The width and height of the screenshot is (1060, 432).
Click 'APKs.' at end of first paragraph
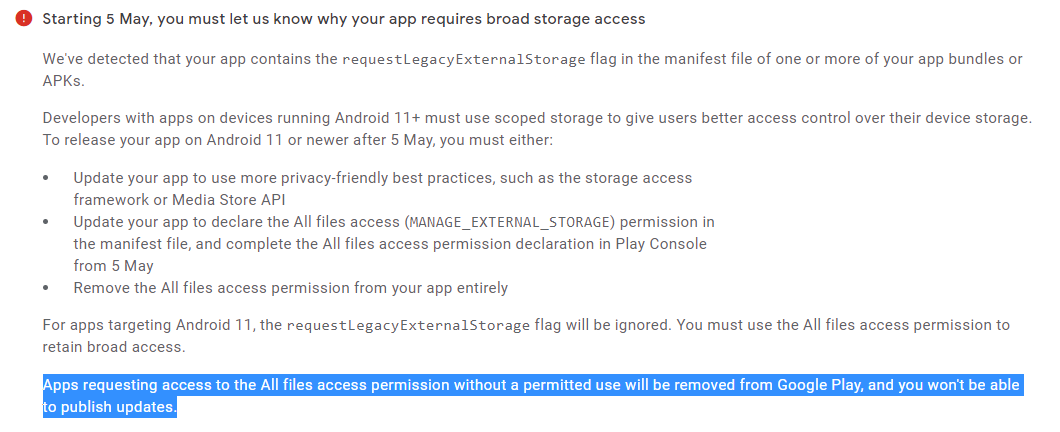coord(64,81)
